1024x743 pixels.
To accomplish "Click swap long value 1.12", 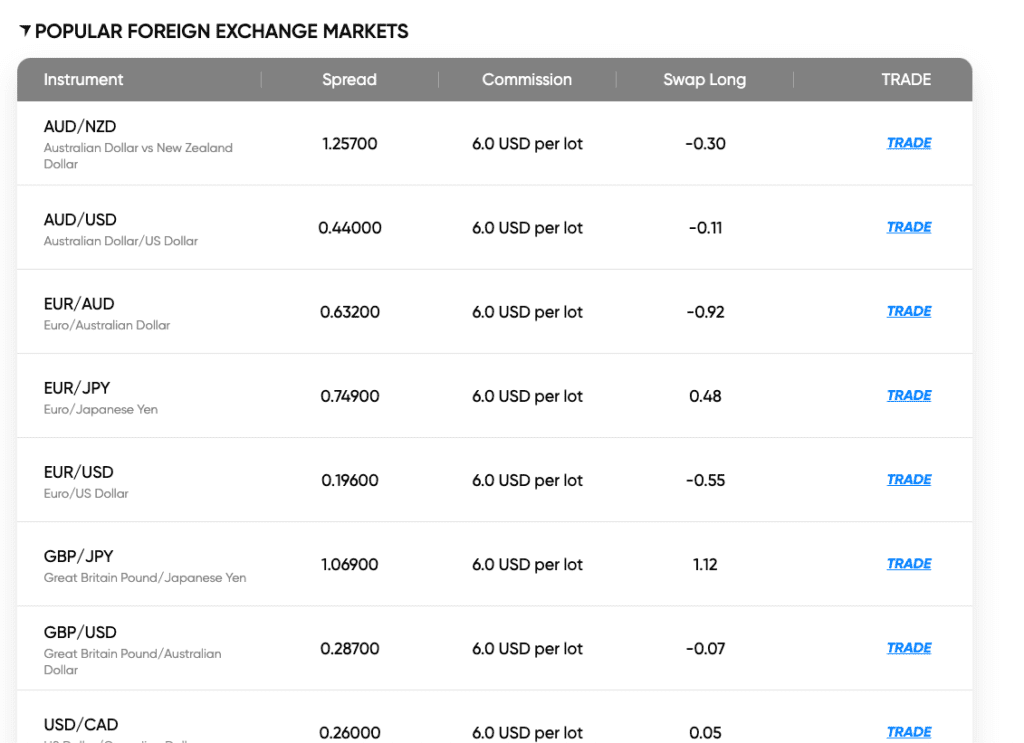I will click(x=705, y=565).
